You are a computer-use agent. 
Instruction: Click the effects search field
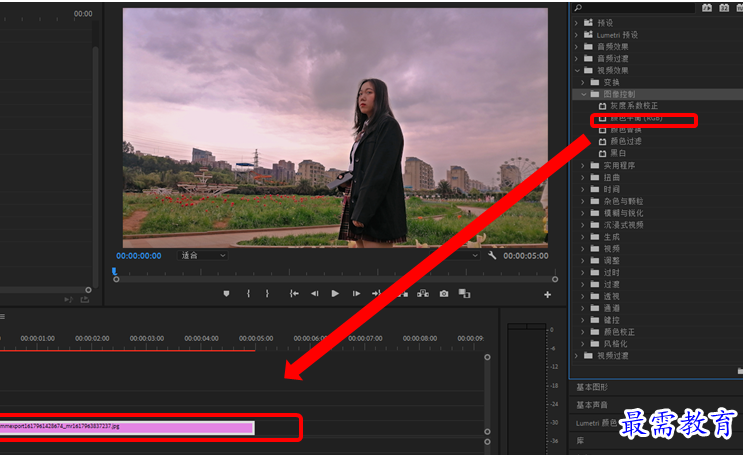coord(635,8)
